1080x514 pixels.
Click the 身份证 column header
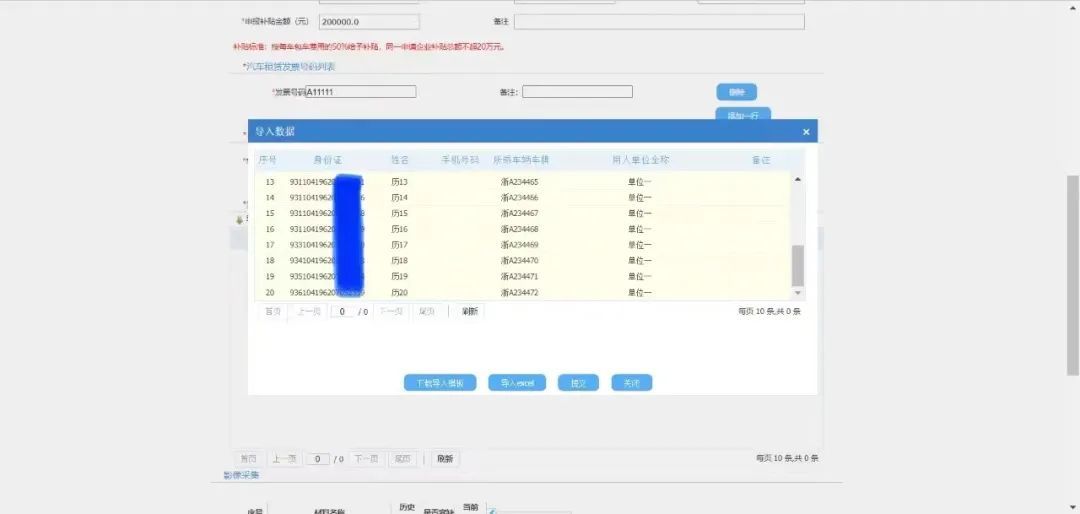[x=327, y=160]
